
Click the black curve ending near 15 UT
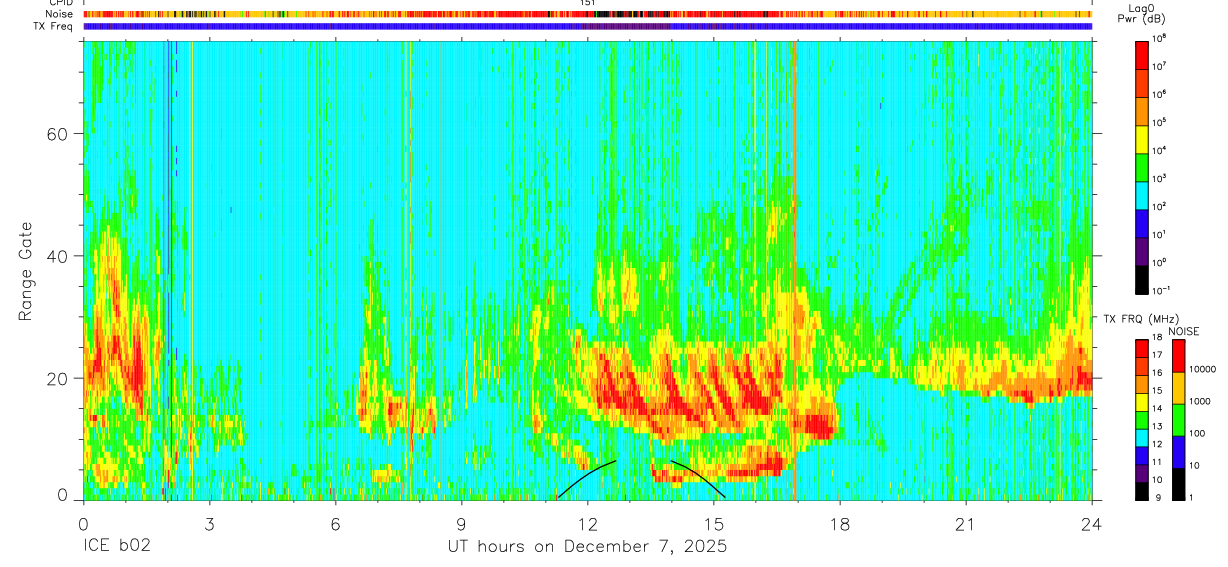pyautogui.click(x=698, y=477)
